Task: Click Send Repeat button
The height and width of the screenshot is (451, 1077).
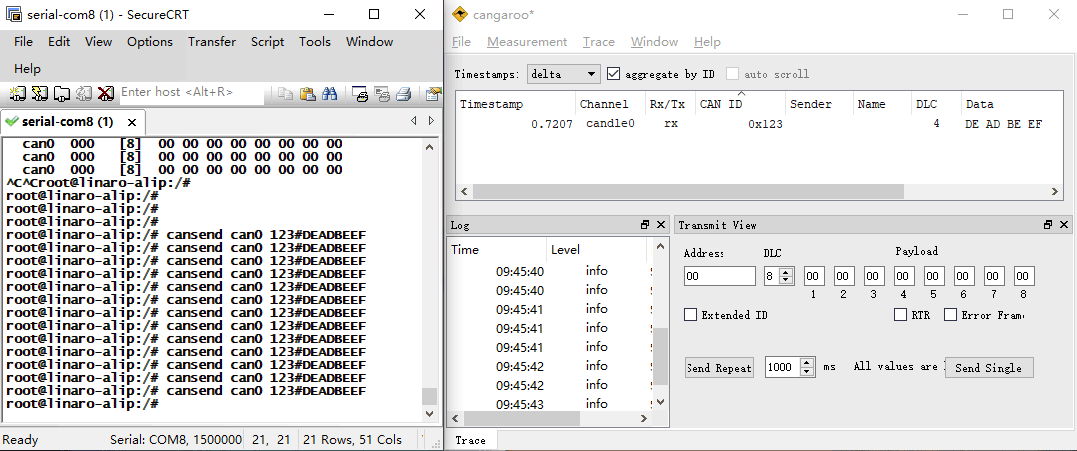Action: pos(719,368)
